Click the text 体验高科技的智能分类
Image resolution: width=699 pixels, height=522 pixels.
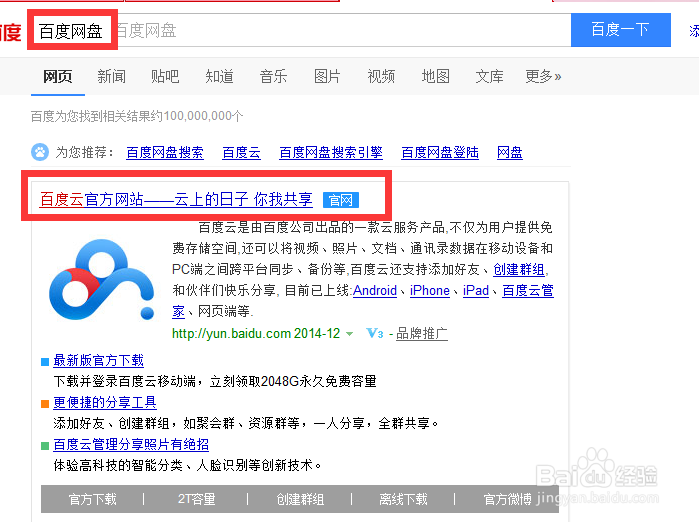click(x=118, y=465)
